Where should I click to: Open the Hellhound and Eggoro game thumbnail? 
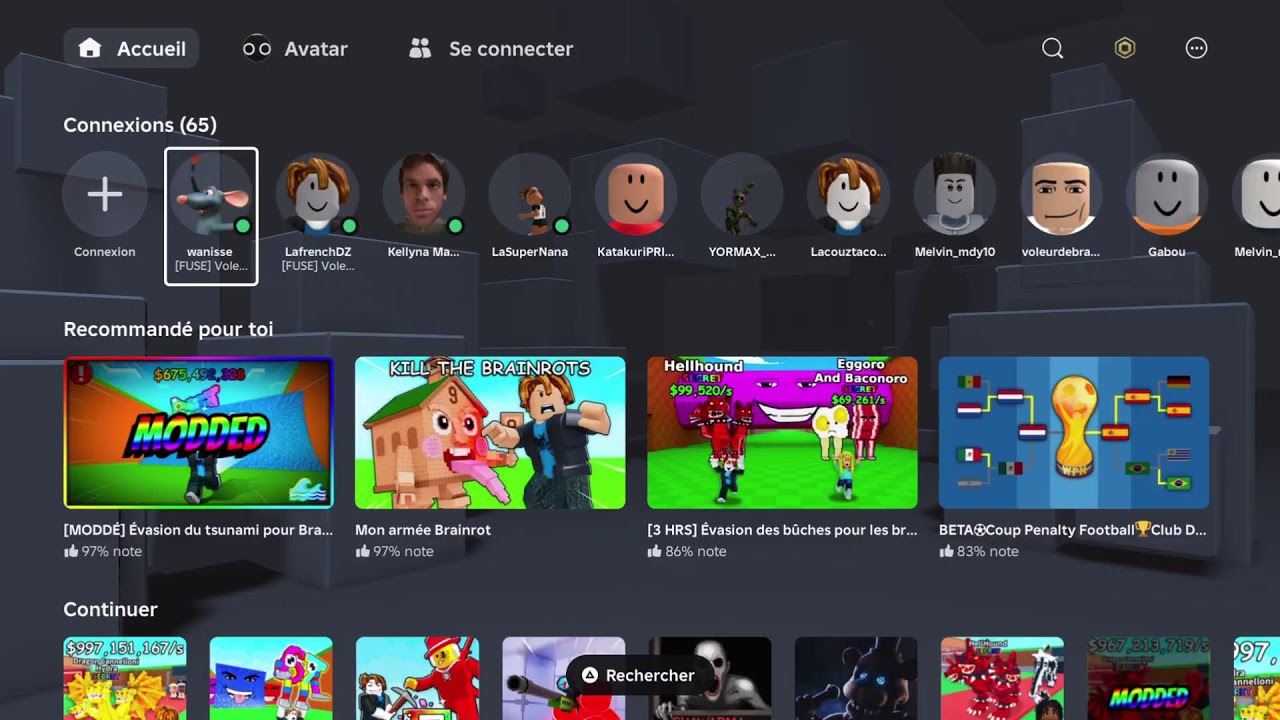pyautogui.click(x=782, y=433)
